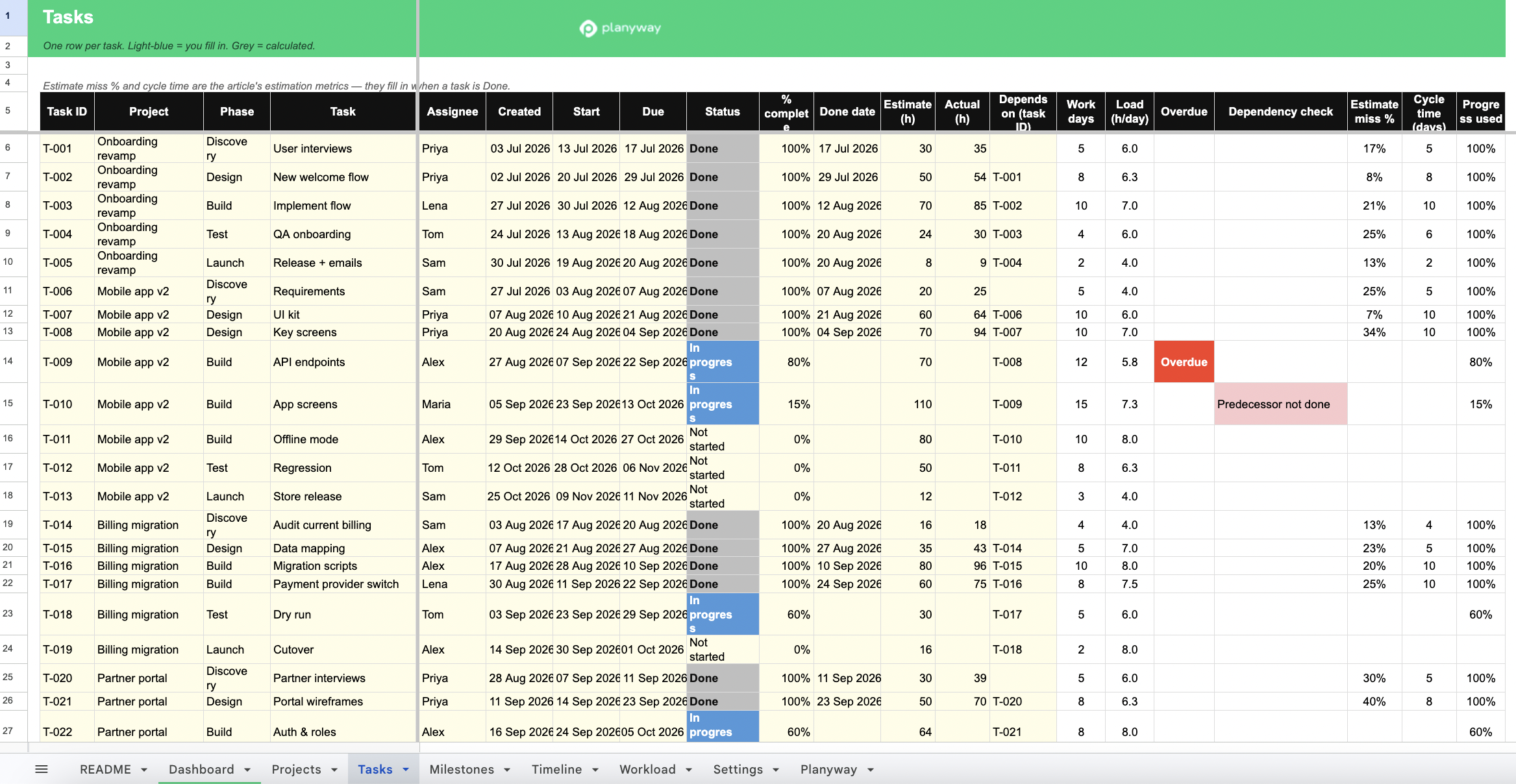Open the Projects sheet tab
The image size is (1516, 784).
pos(296,769)
